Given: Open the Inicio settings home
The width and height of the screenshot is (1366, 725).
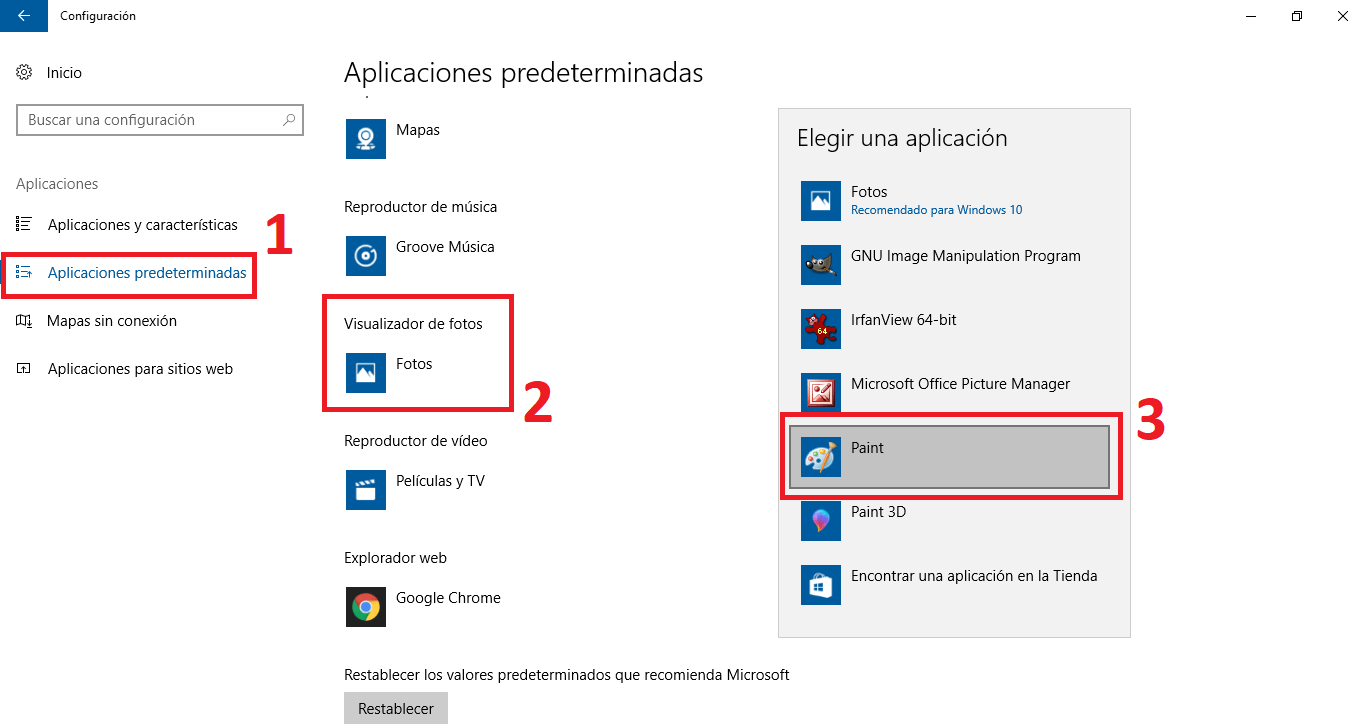Looking at the screenshot, I should [64, 73].
